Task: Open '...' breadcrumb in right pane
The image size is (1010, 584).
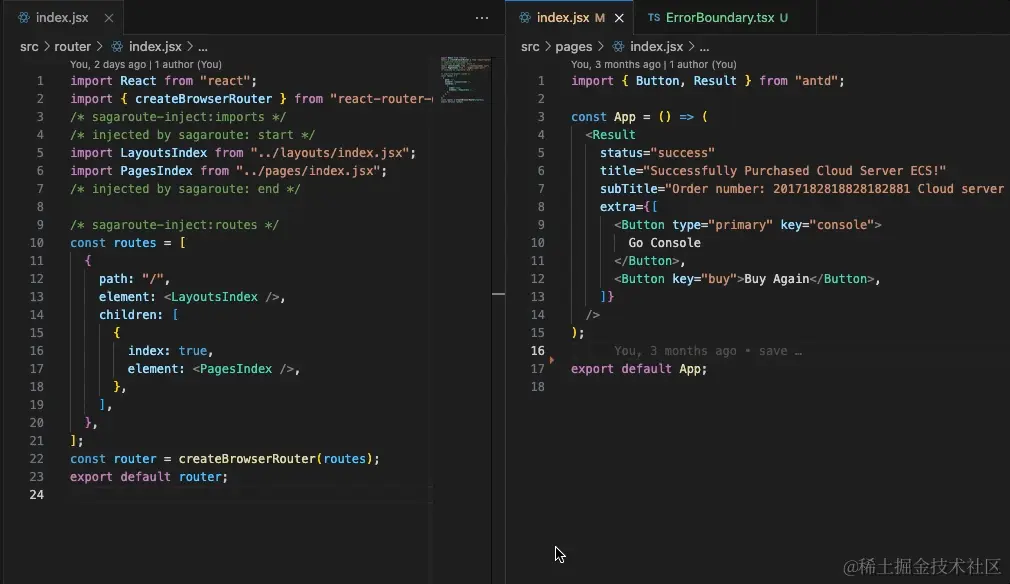Action: coord(704,46)
